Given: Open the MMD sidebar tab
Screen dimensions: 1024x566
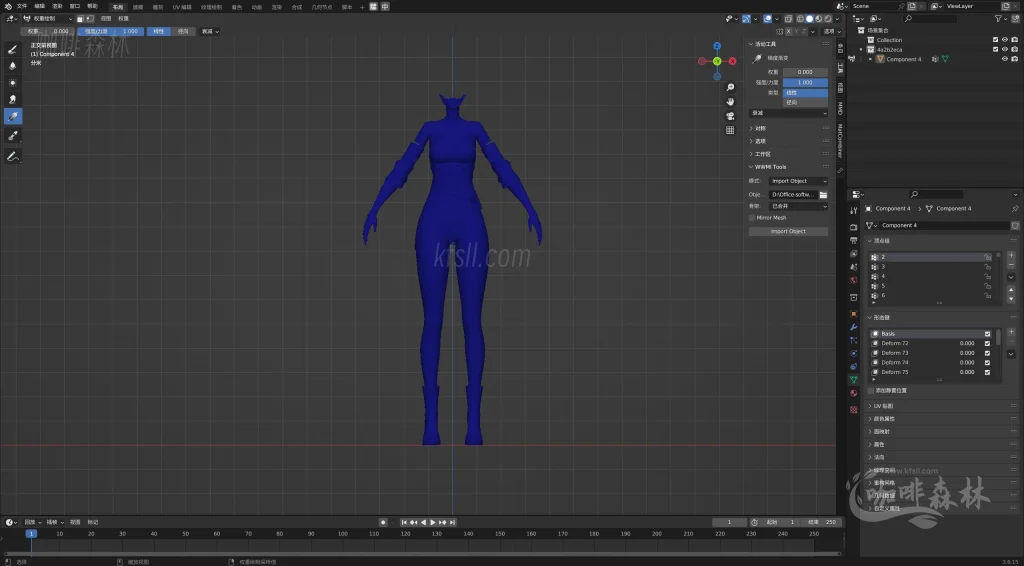Looking at the screenshot, I should [x=840, y=107].
